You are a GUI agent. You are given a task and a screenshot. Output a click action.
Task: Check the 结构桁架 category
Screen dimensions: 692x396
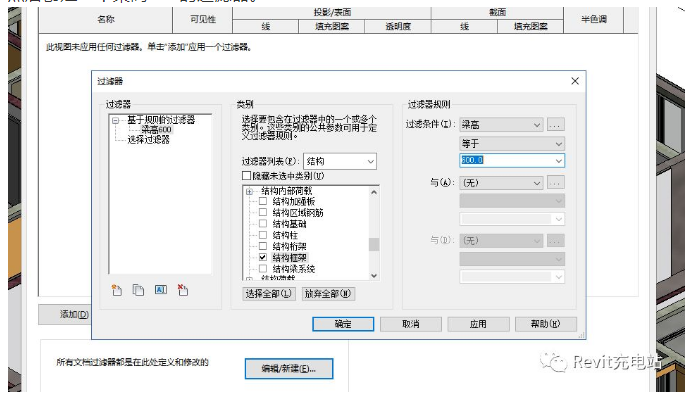[263, 246]
